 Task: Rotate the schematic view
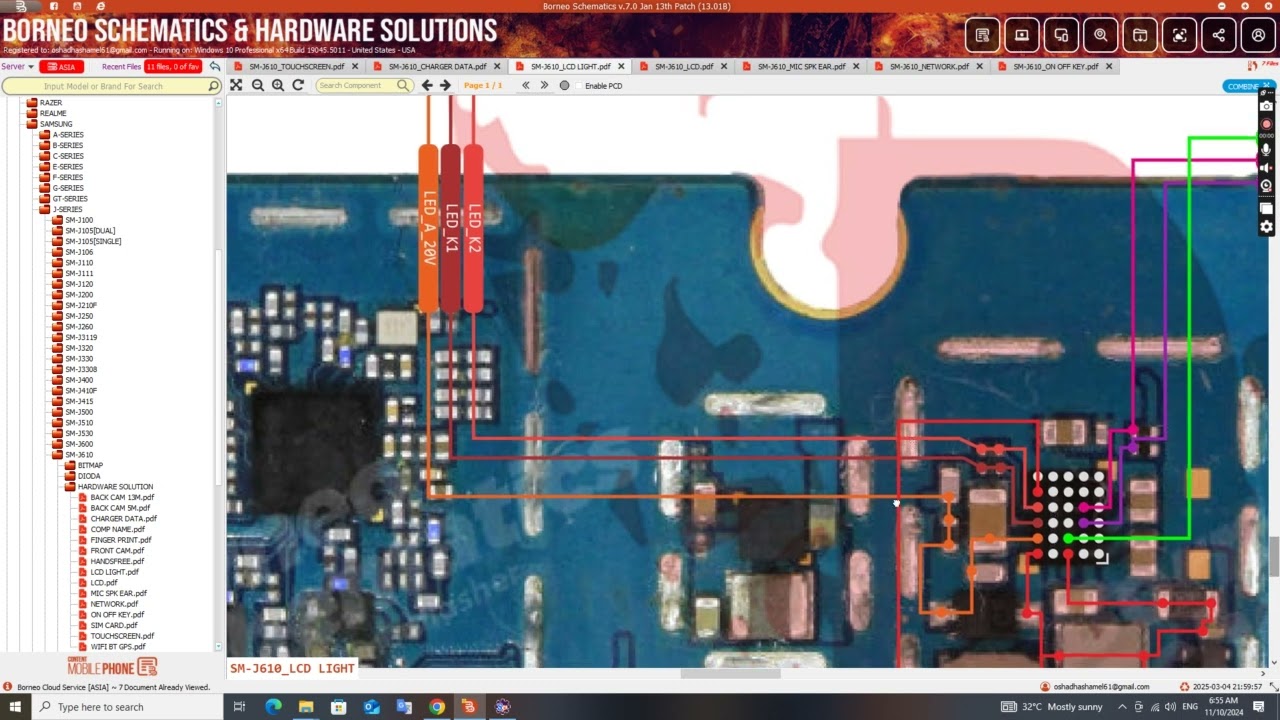tap(298, 86)
